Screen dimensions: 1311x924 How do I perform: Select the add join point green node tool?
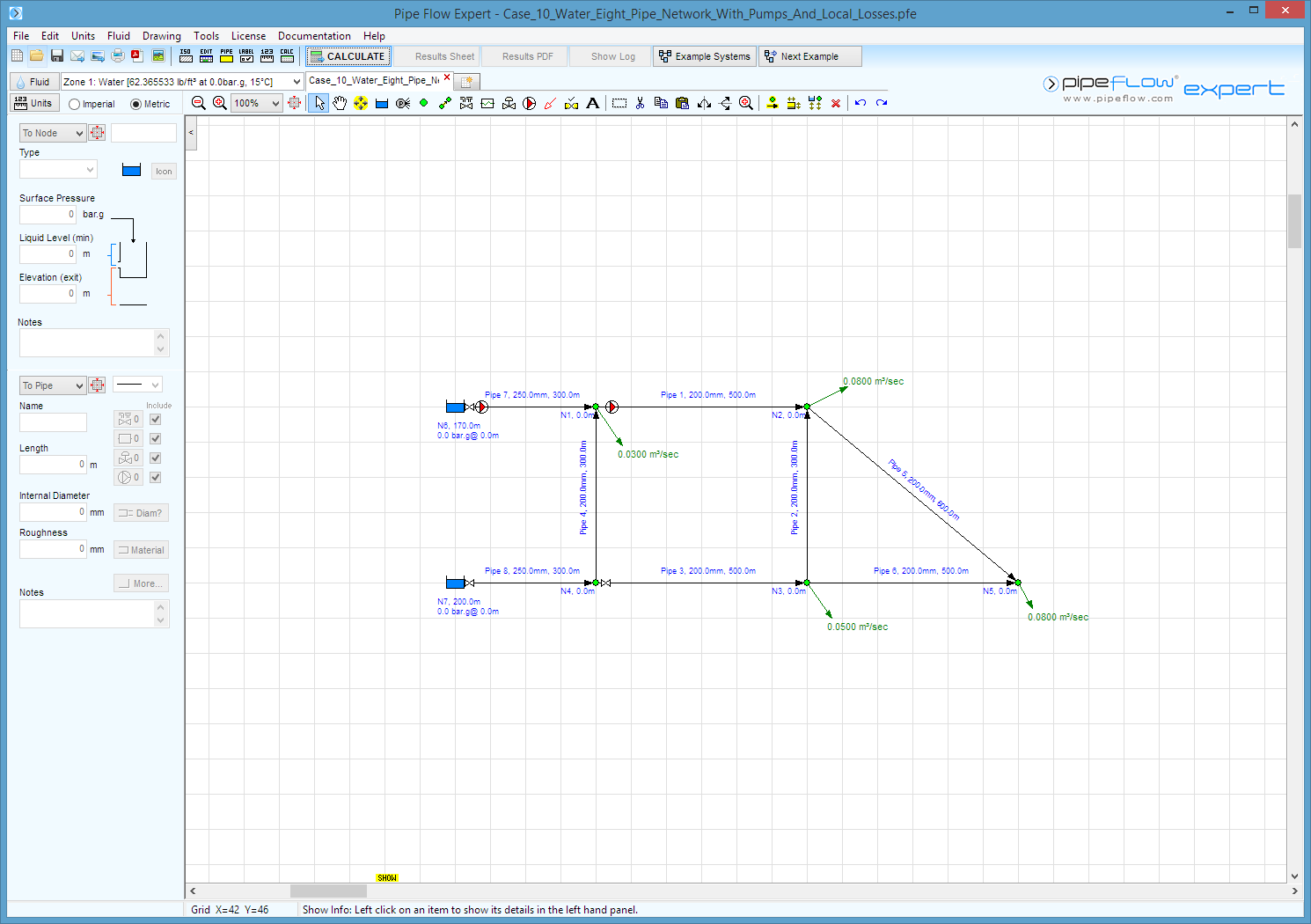coord(424,103)
